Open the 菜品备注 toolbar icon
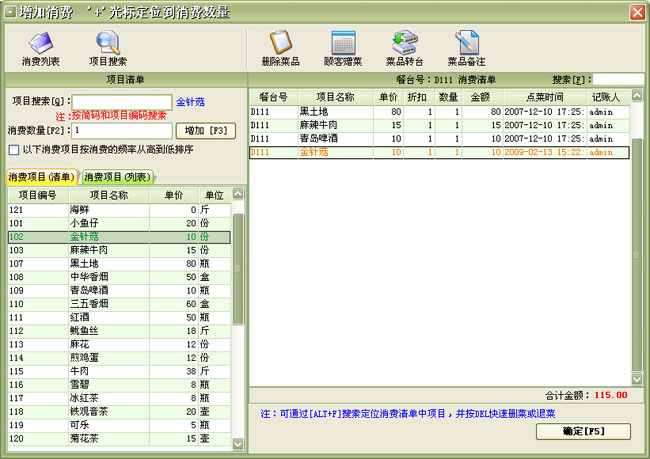This screenshot has height=459, width=650. tap(464, 45)
